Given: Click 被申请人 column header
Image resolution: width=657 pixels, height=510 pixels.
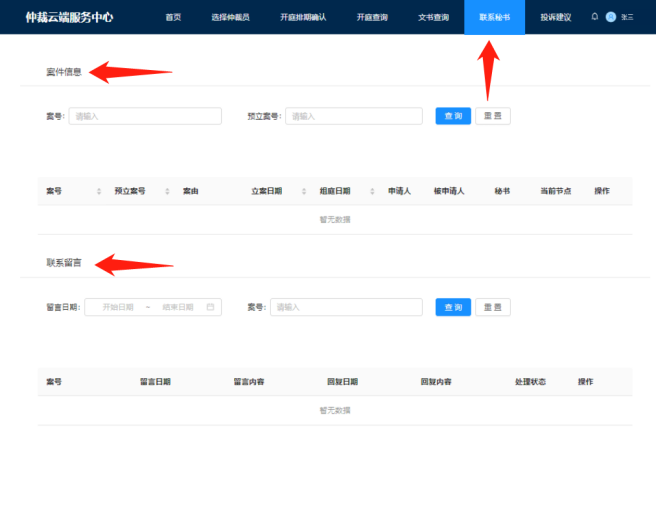Looking at the screenshot, I should pyautogui.click(x=449, y=191).
